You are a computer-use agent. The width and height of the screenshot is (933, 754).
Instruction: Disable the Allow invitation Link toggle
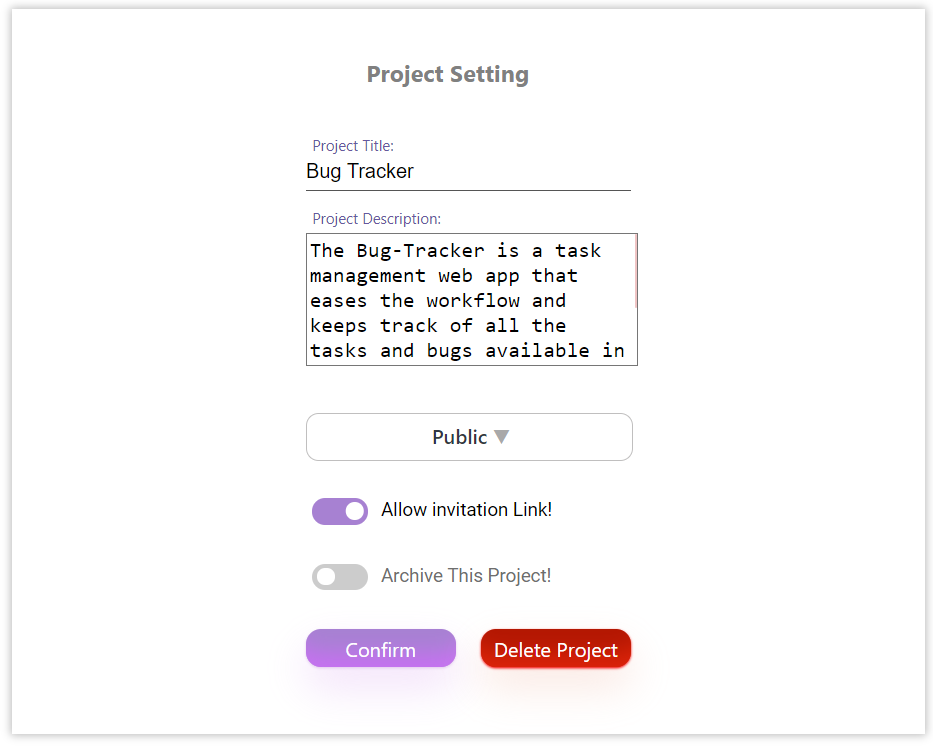click(339, 511)
